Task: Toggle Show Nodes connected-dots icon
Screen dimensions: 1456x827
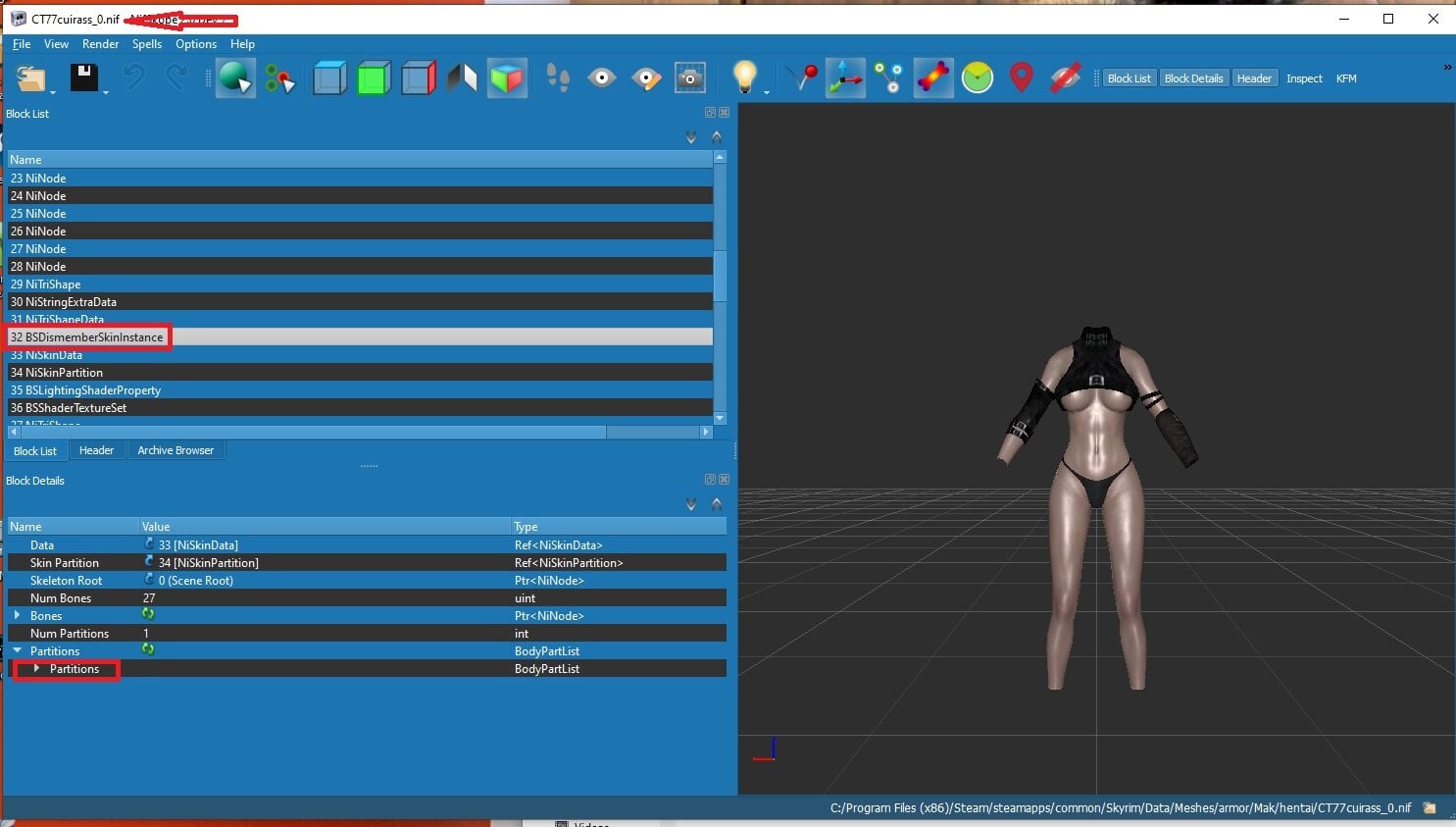Action: (889, 78)
